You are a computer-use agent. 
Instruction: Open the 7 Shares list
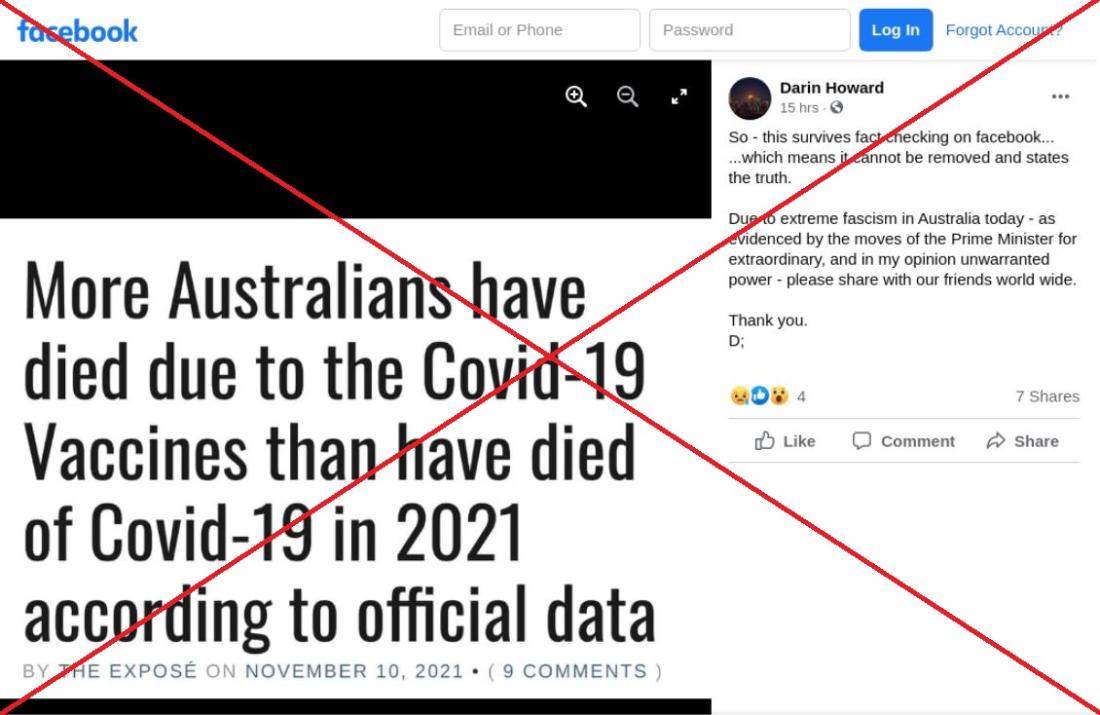click(1047, 396)
